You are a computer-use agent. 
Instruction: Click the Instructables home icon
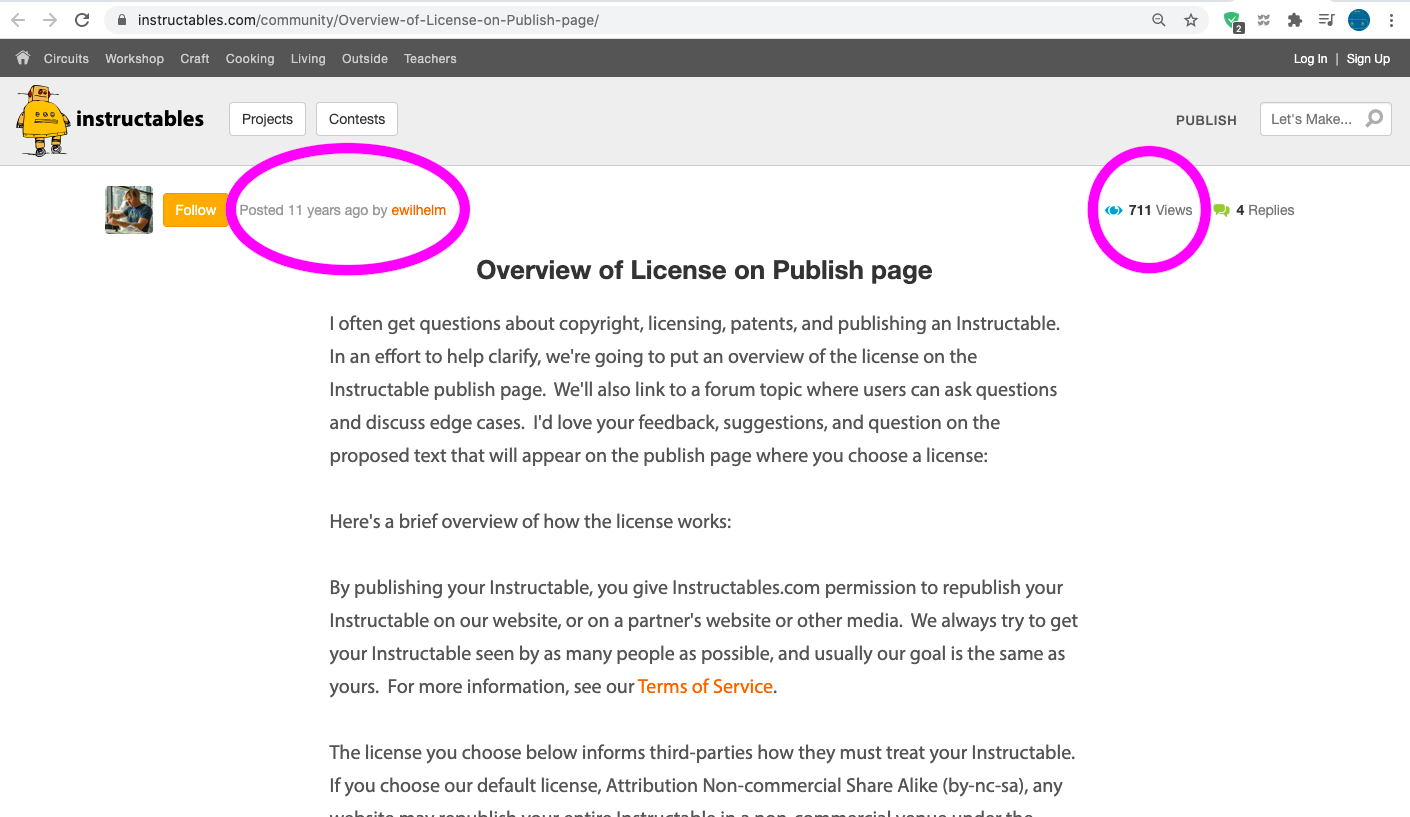[x=23, y=58]
